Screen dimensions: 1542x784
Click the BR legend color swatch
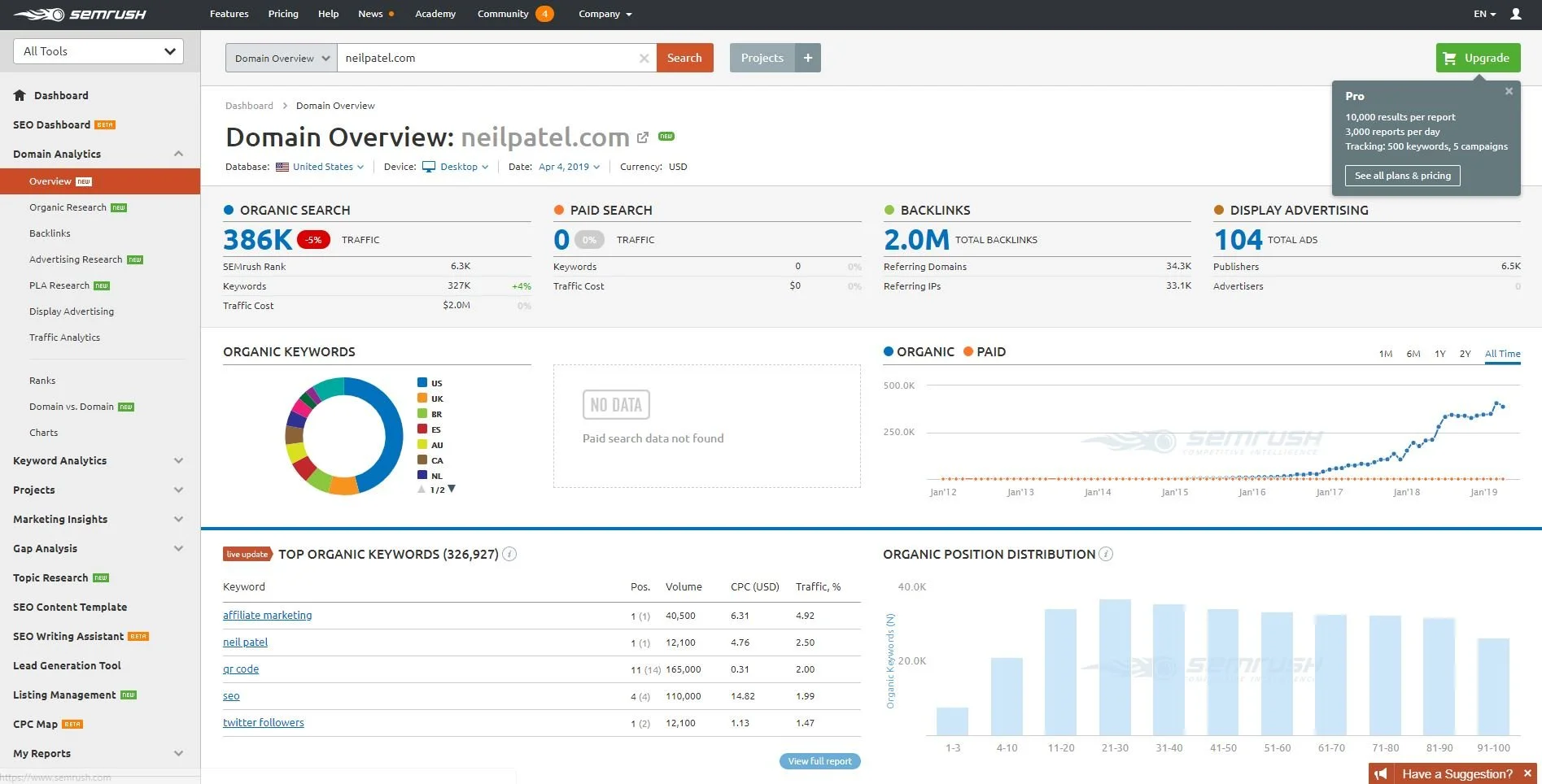coord(422,413)
